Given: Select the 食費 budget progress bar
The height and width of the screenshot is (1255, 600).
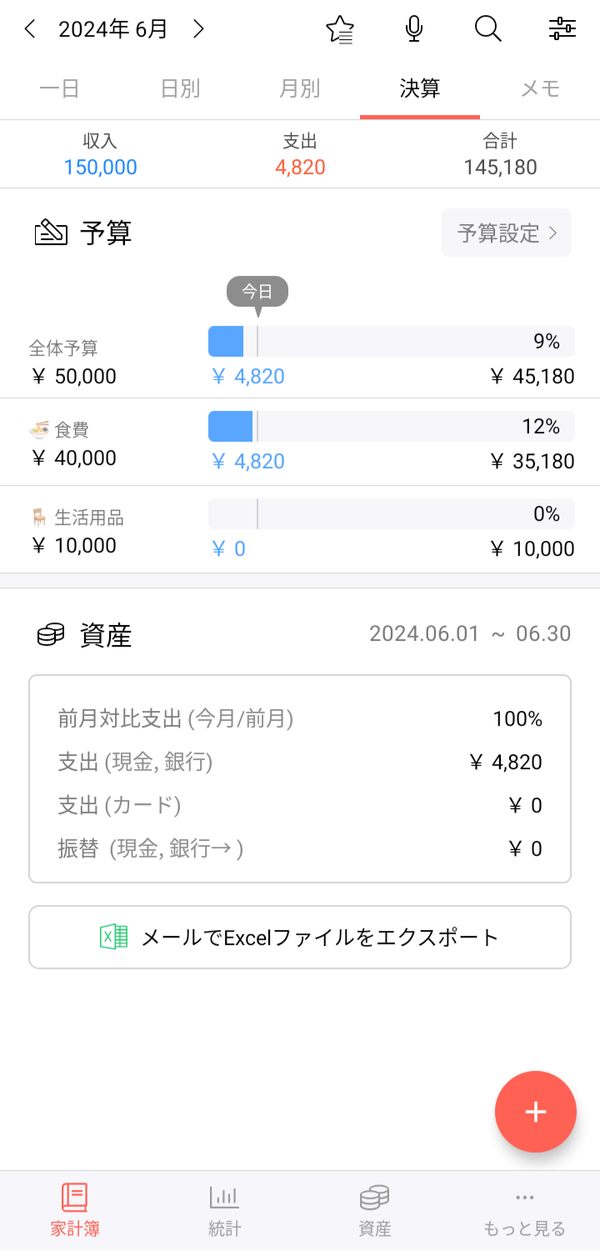Looking at the screenshot, I should (x=391, y=427).
